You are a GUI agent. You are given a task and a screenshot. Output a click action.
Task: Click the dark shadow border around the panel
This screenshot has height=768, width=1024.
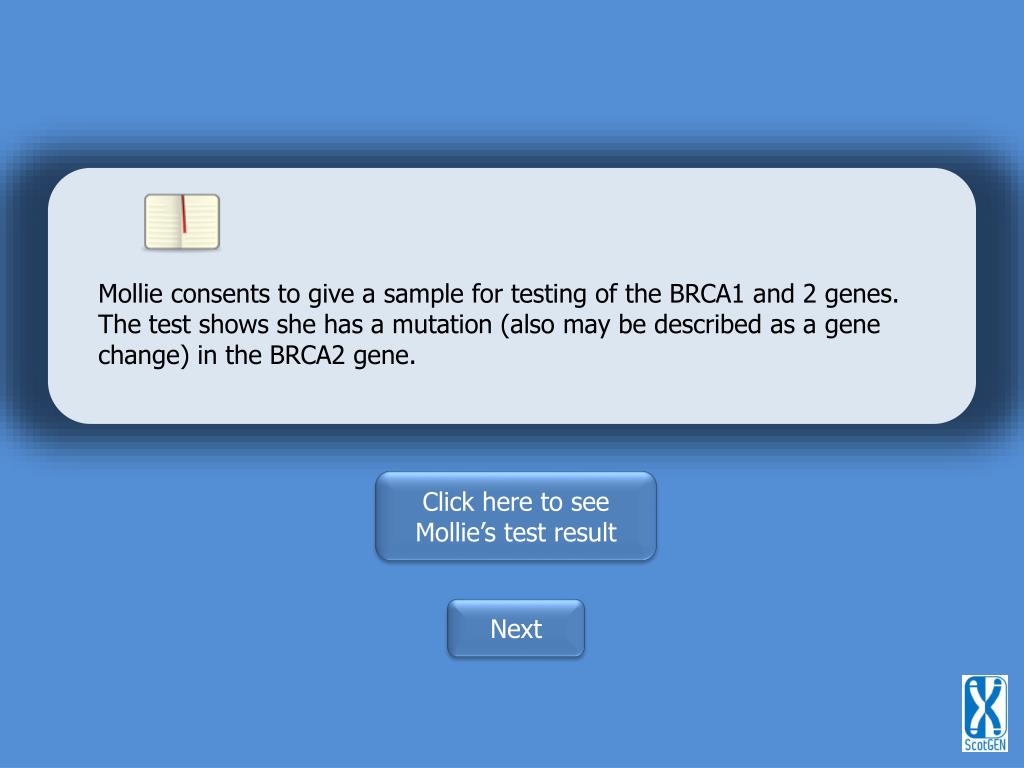click(x=26, y=294)
